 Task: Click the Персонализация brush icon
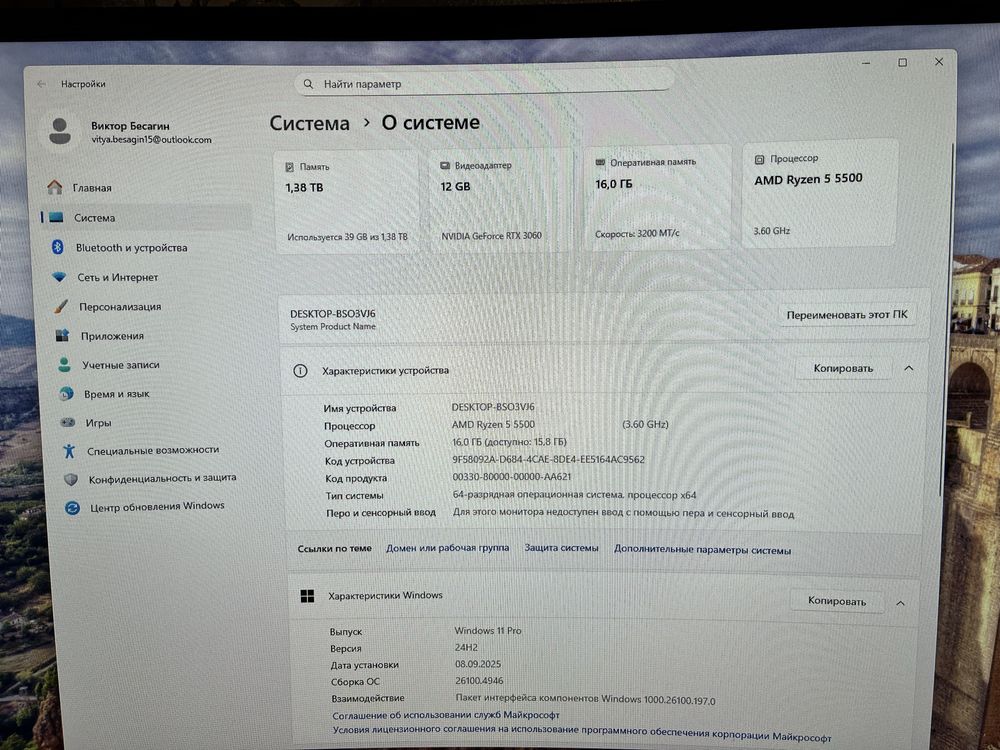point(61,306)
